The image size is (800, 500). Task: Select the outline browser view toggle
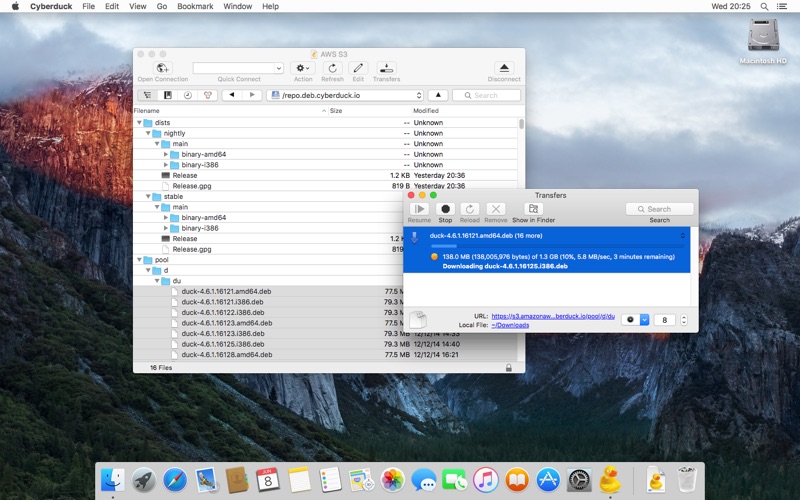point(147,95)
